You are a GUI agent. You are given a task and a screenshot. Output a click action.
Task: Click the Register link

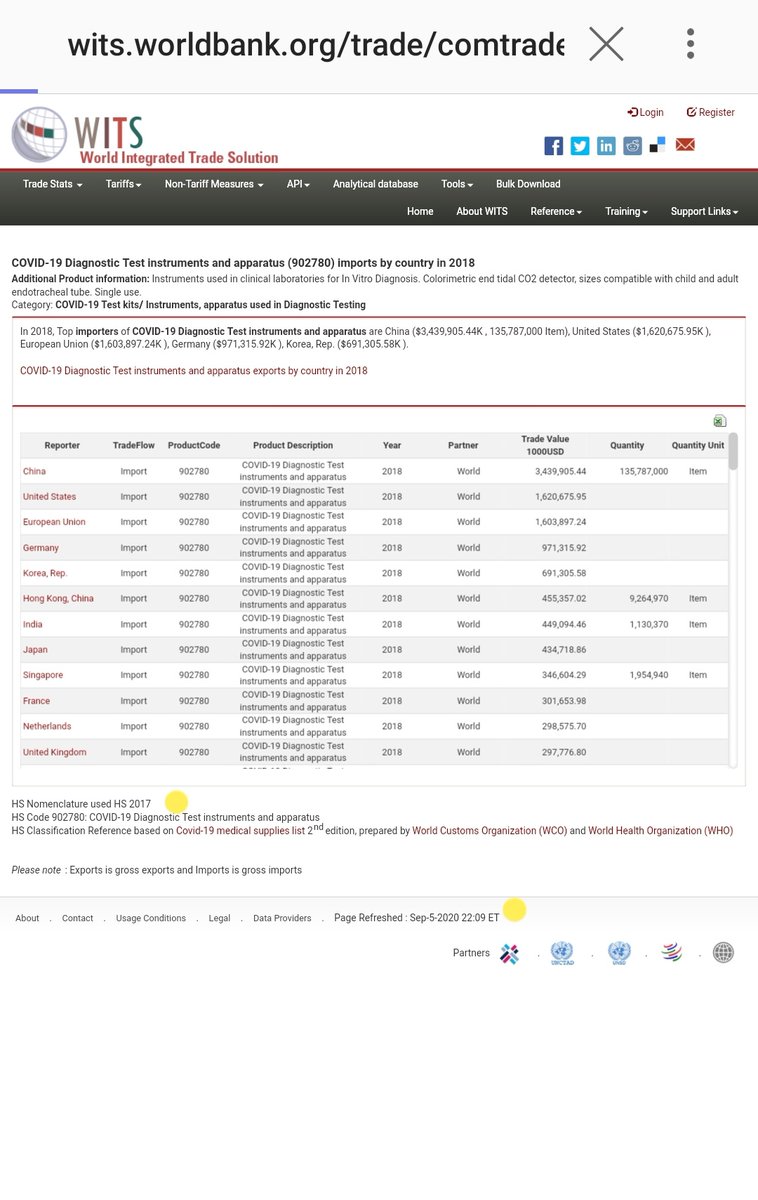click(711, 113)
